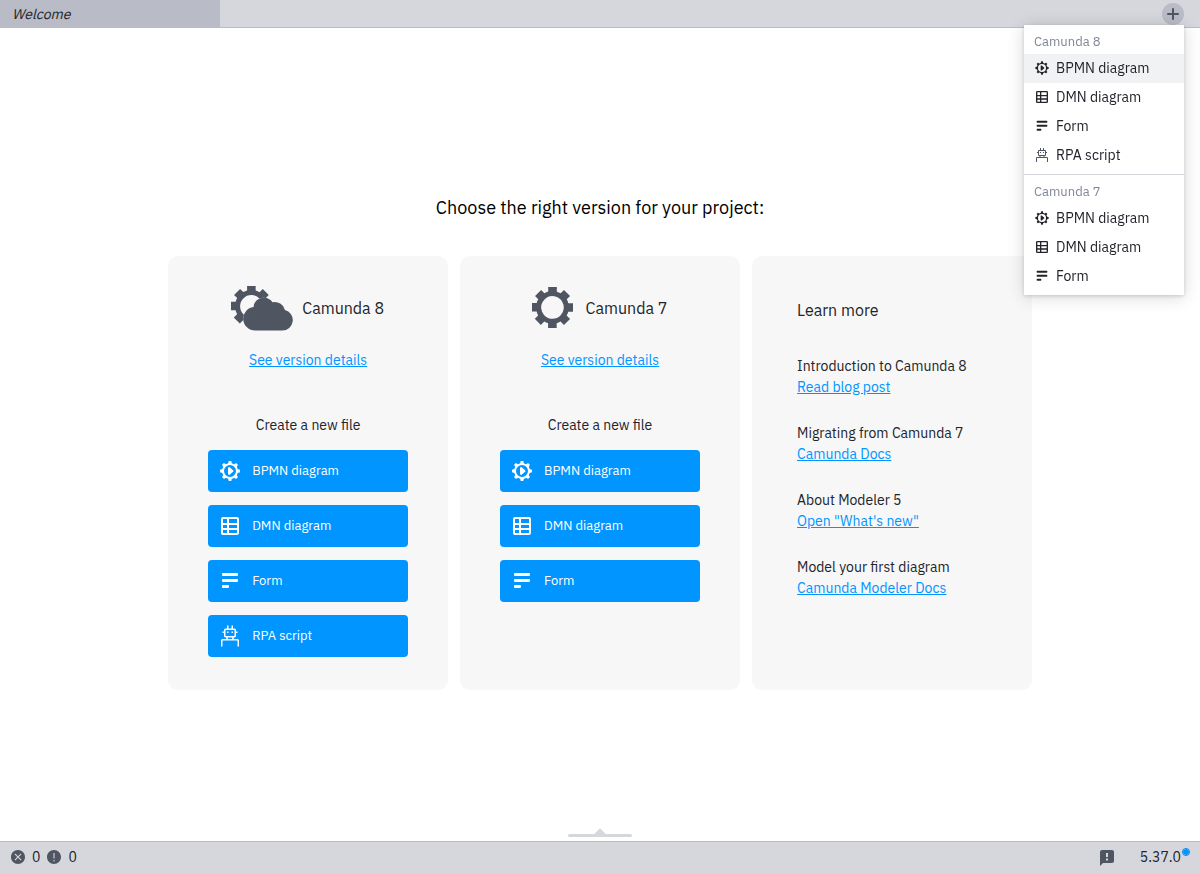
Task: Choose Camunda 7 DMN diagram from dropdown menu
Action: coord(1097,247)
